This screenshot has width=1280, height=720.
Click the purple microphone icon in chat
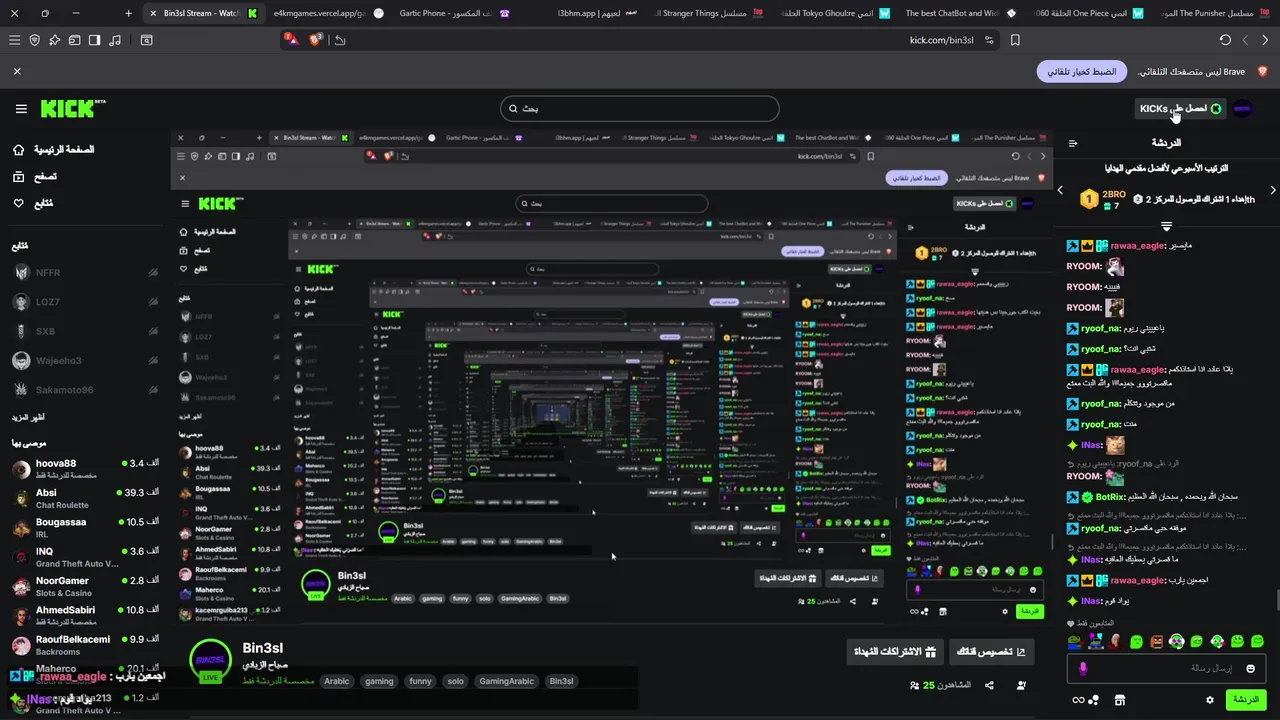[1082, 668]
